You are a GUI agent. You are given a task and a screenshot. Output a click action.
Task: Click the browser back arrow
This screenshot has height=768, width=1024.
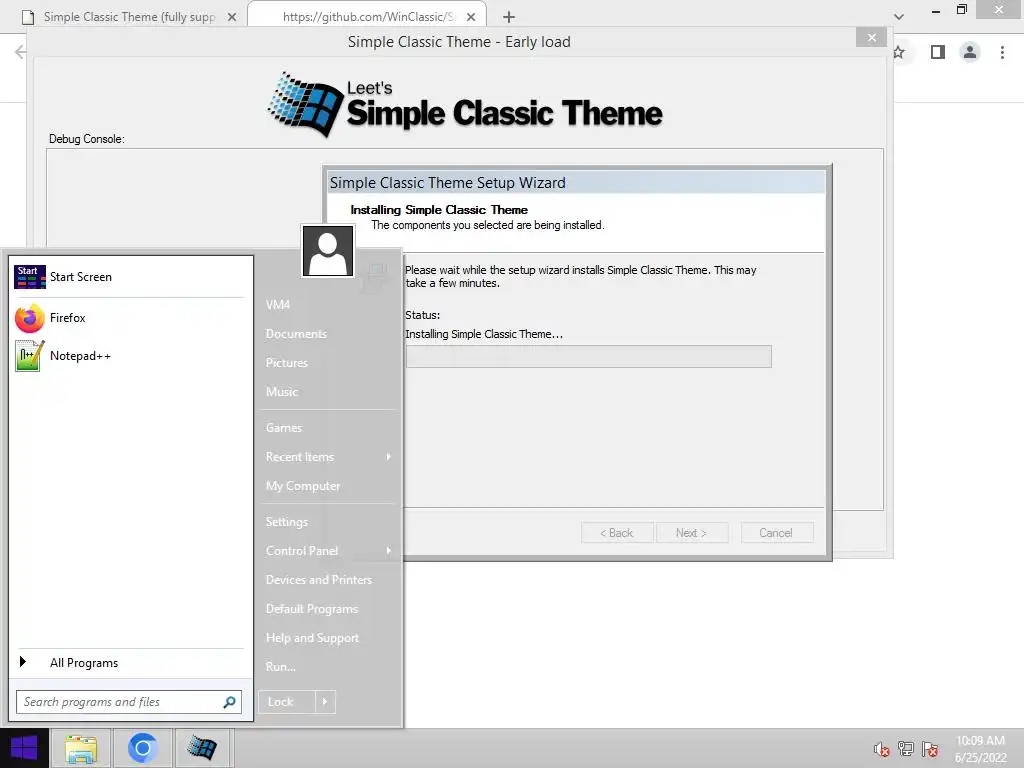[x=21, y=52]
